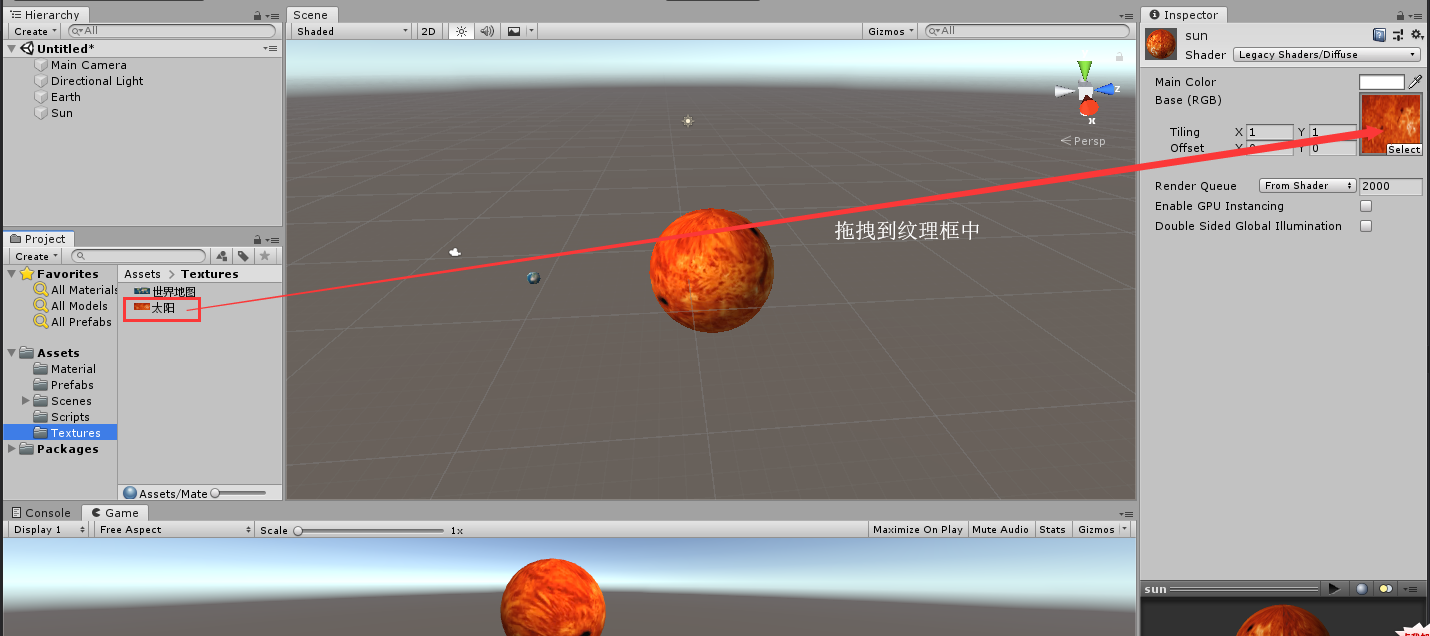
Task: Check Double Sided Global Illumination
Action: tap(1365, 226)
